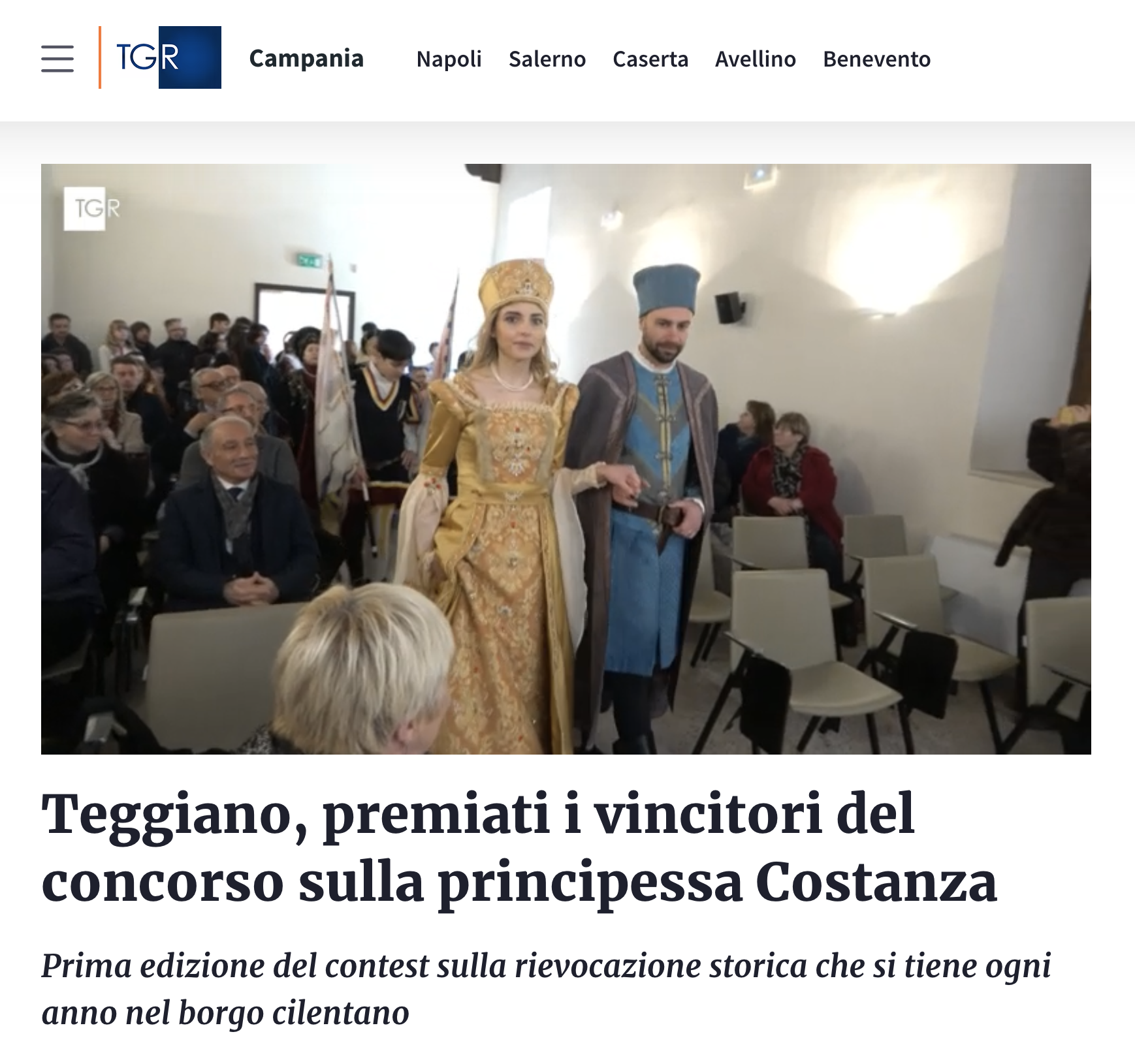The image size is (1135, 1064).
Task: Click the flag bearer in the black tunic
Action: coord(386,444)
